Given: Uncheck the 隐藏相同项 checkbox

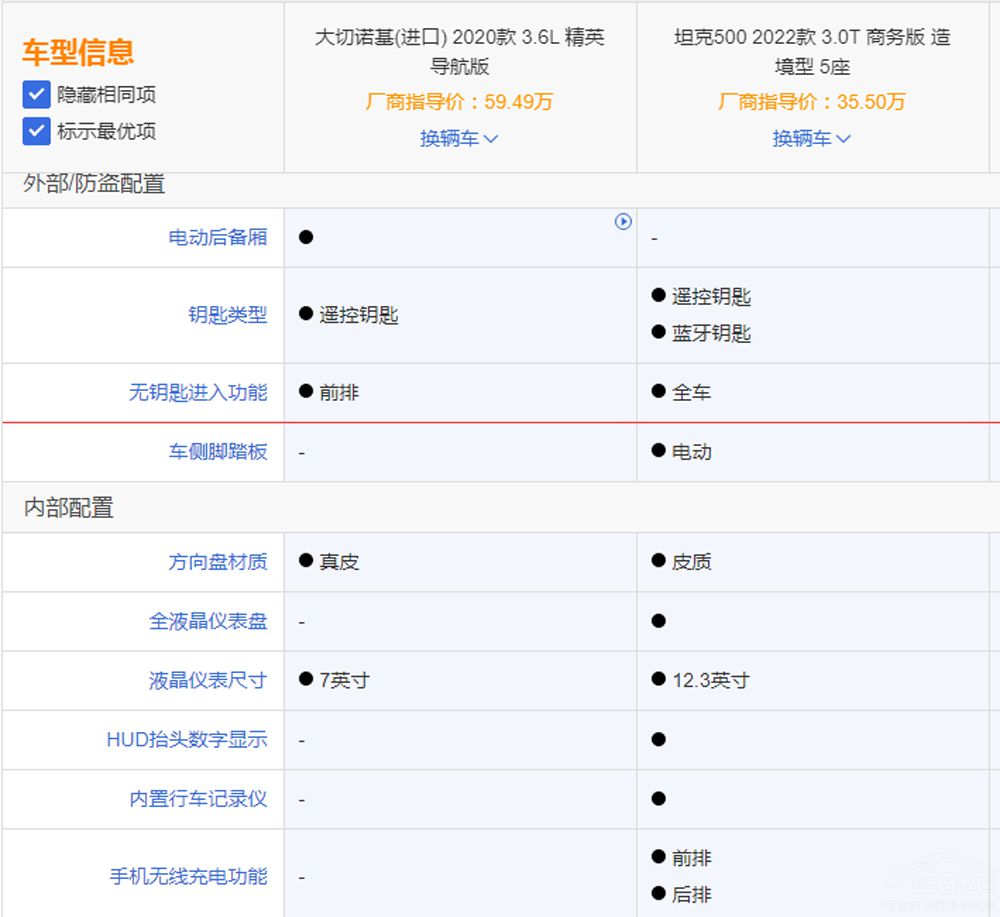Looking at the screenshot, I should (x=37, y=94).
